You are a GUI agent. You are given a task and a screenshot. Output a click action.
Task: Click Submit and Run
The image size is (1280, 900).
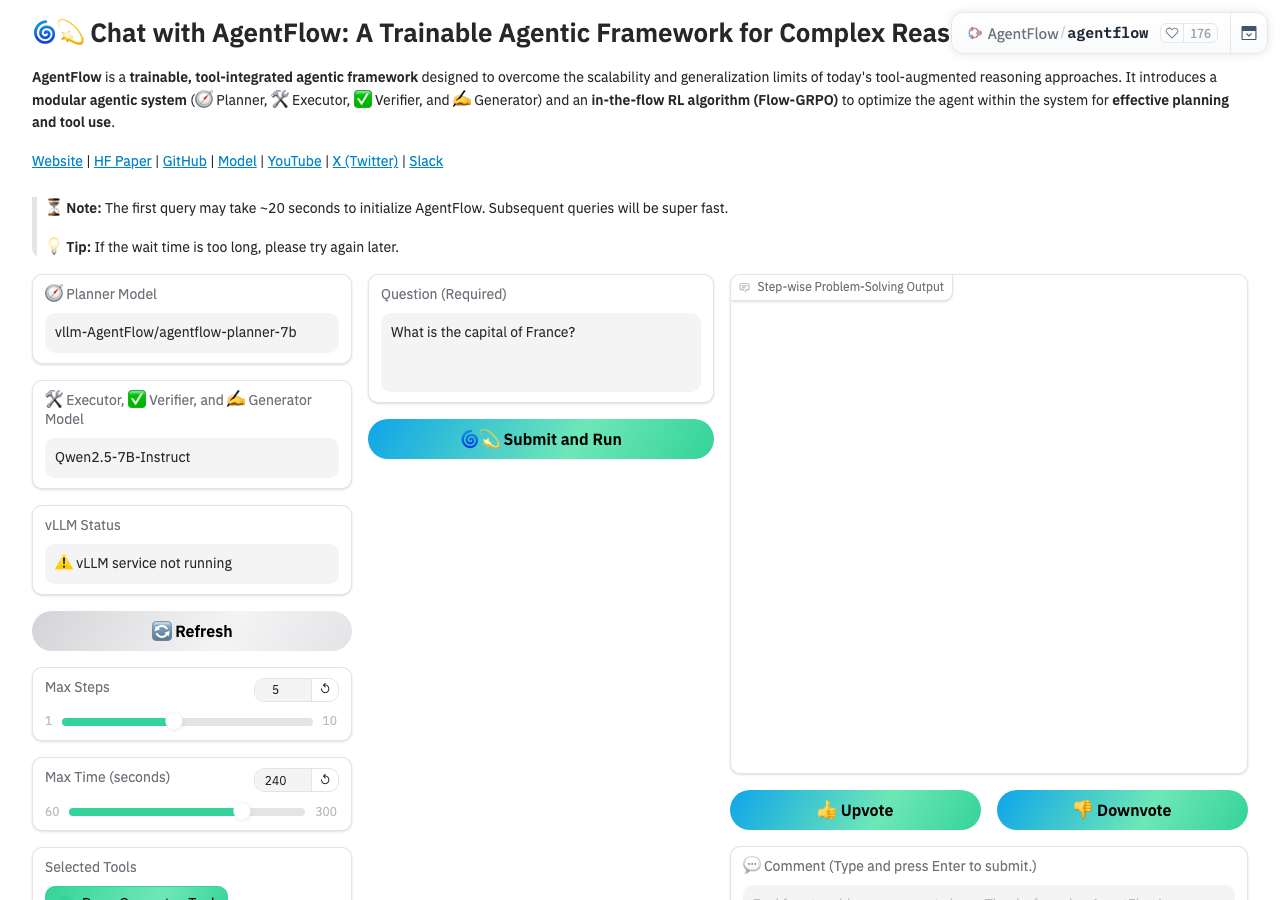pyautogui.click(x=541, y=439)
